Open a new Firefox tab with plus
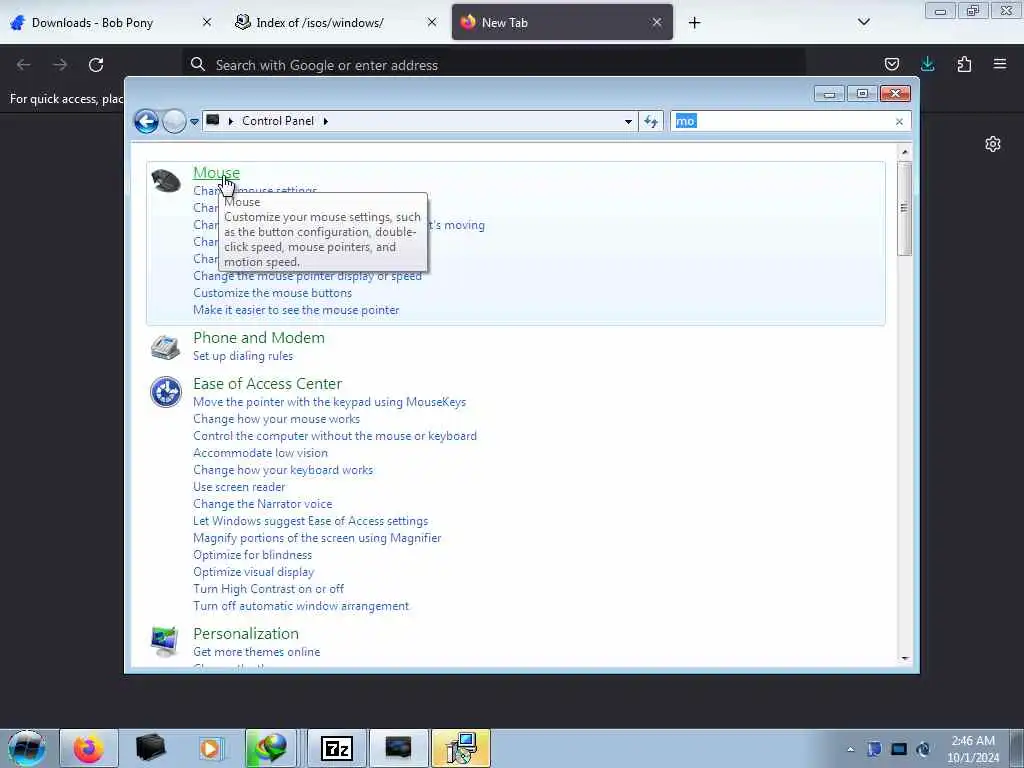The width and height of the screenshot is (1024, 768). (x=694, y=23)
